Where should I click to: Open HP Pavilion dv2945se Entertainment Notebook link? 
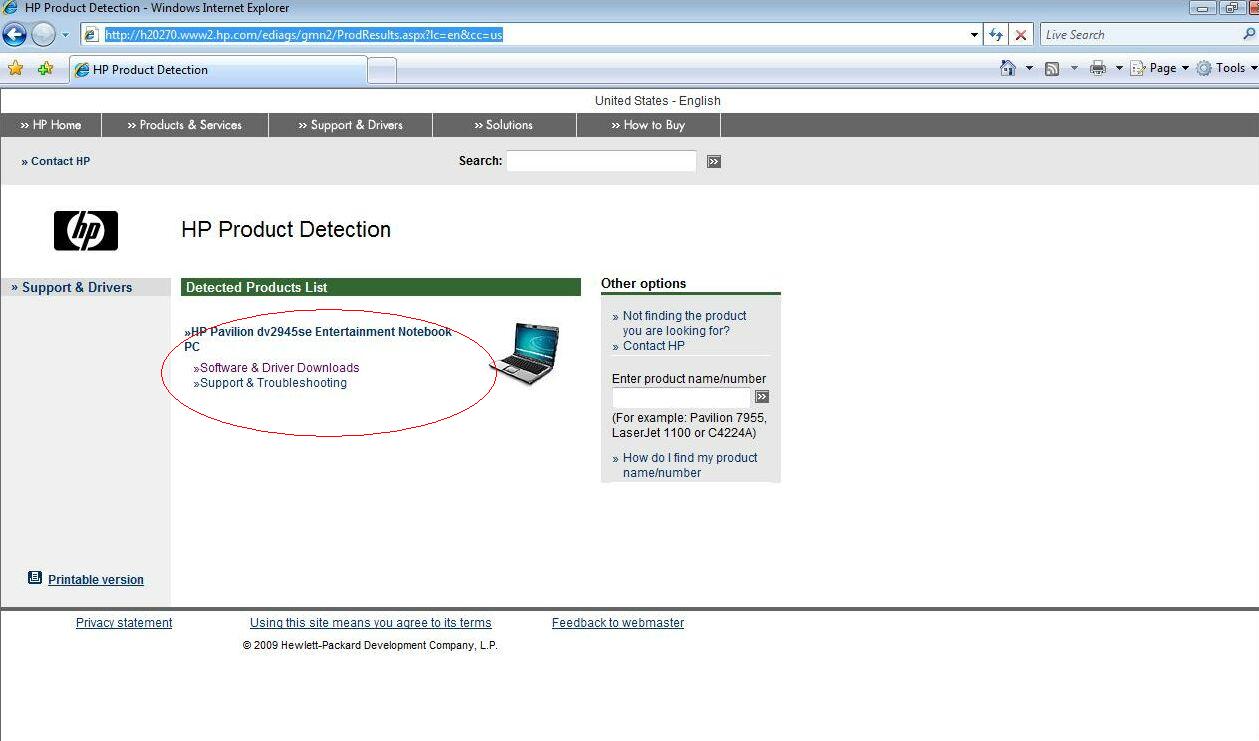coord(318,339)
